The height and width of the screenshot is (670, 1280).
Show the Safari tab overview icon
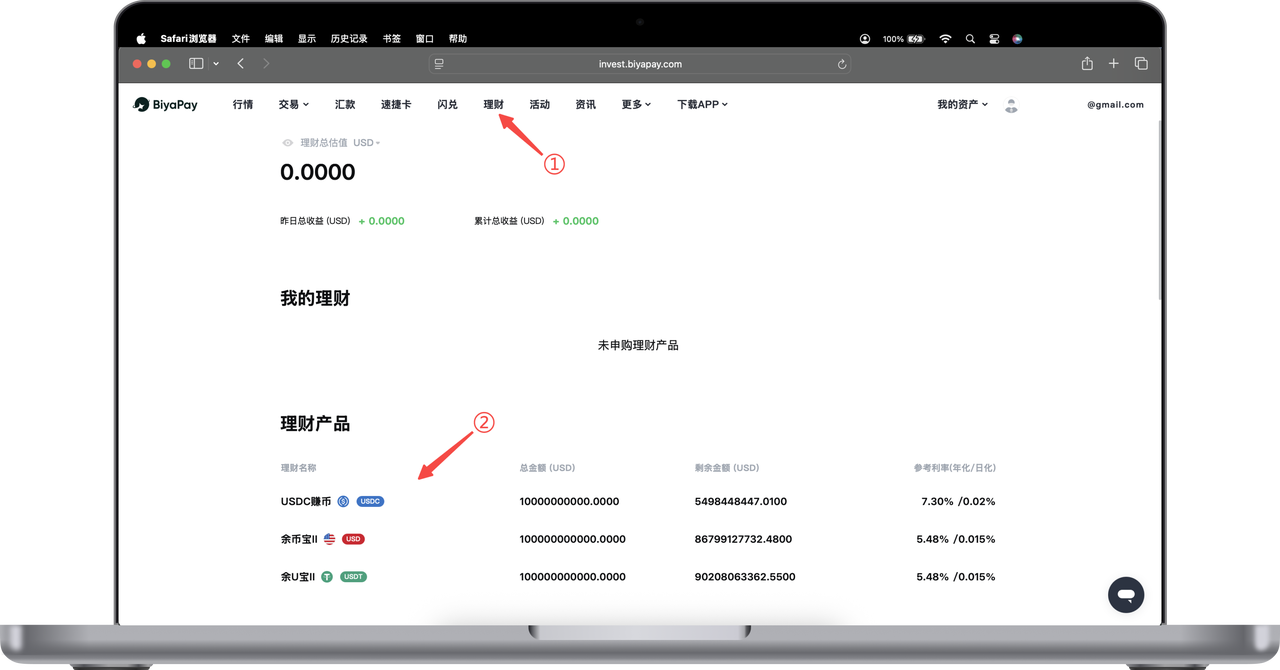[1141, 64]
